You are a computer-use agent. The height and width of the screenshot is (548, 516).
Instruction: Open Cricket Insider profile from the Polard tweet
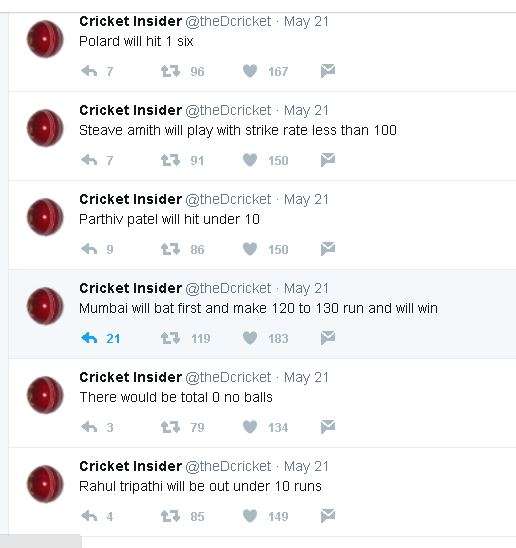tap(130, 21)
